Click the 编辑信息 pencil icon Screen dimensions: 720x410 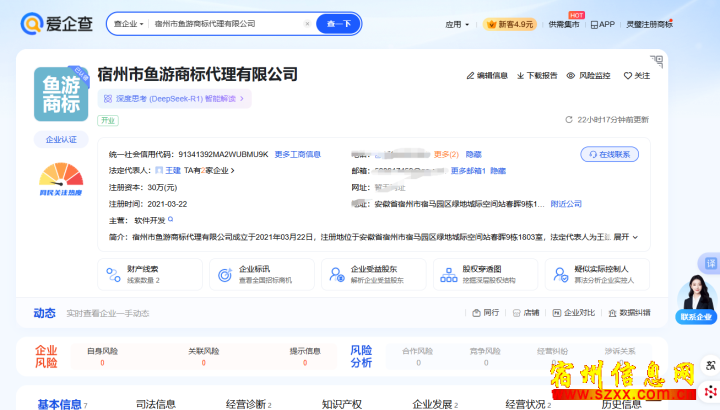coord(471,76)
